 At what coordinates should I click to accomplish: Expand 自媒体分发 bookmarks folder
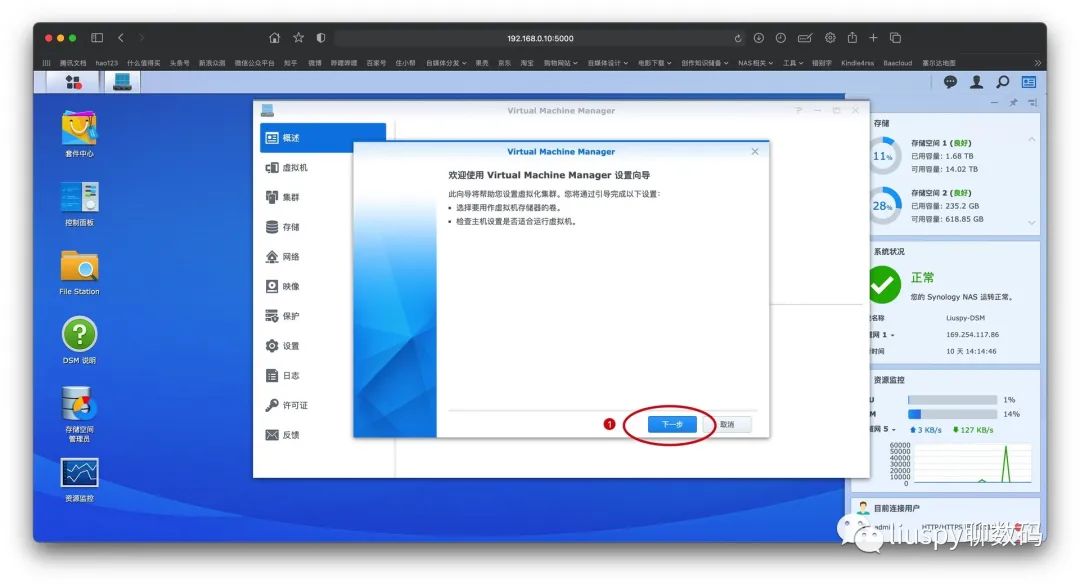click(x=446, y=63)
